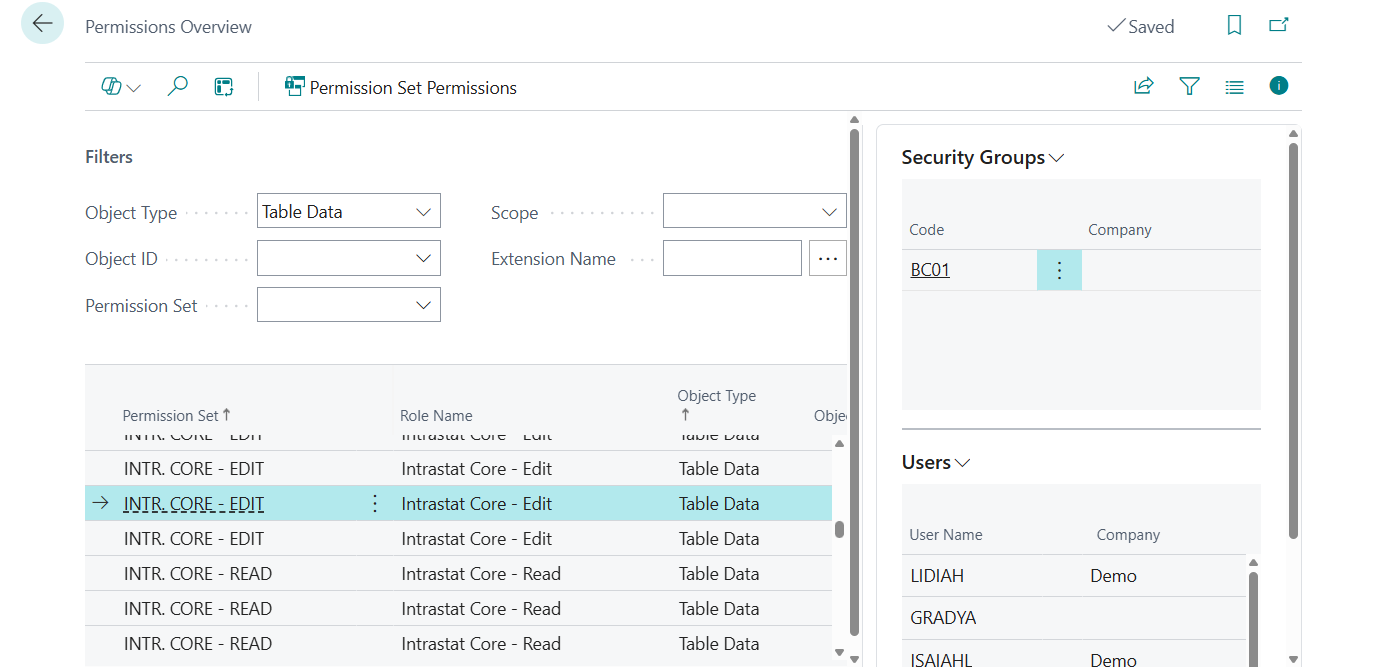Toggle the list view icon
1387x672 pixels.
[x=1234, y=86]
